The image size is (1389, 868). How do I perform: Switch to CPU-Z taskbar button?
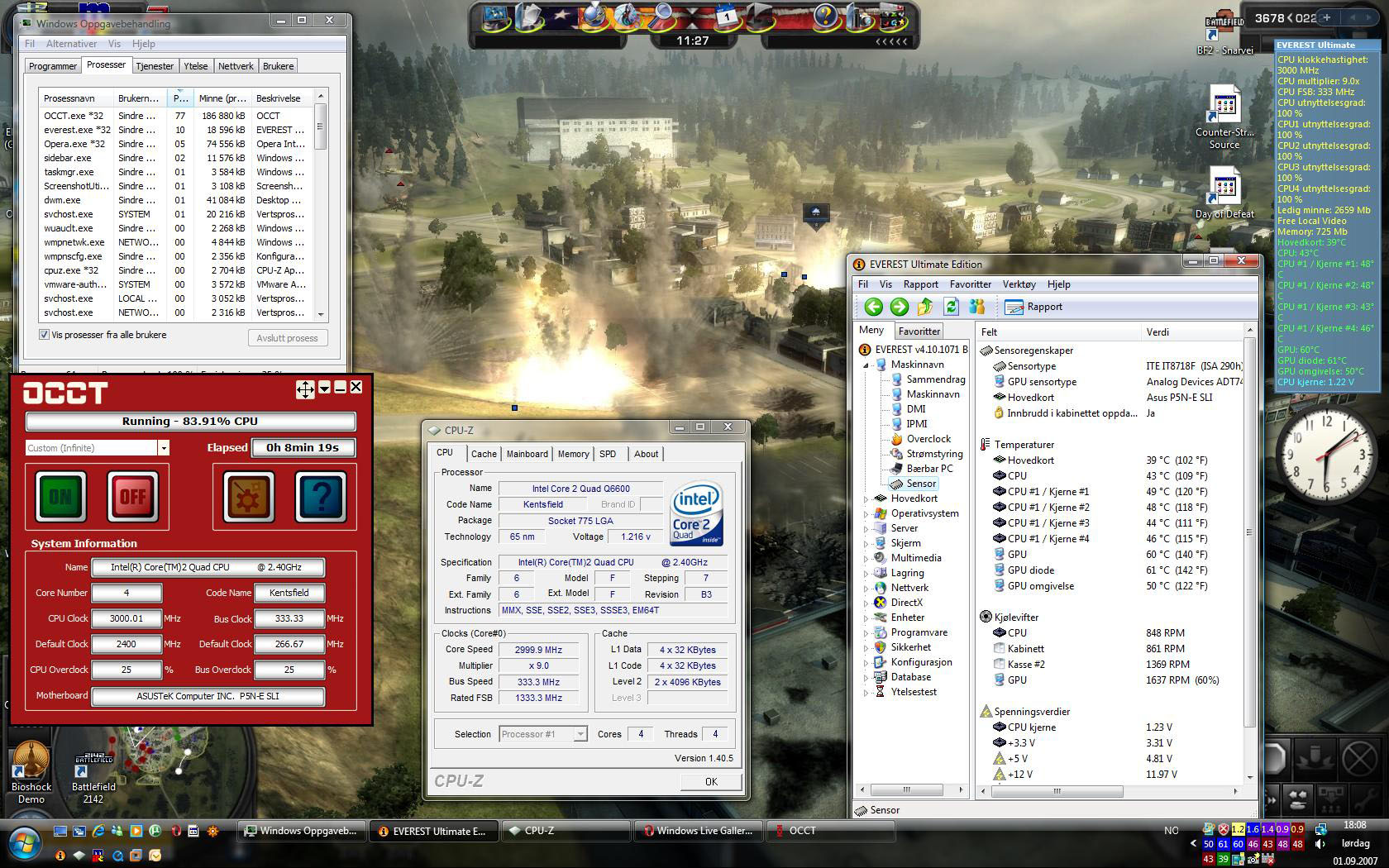[x=565, y=831]
